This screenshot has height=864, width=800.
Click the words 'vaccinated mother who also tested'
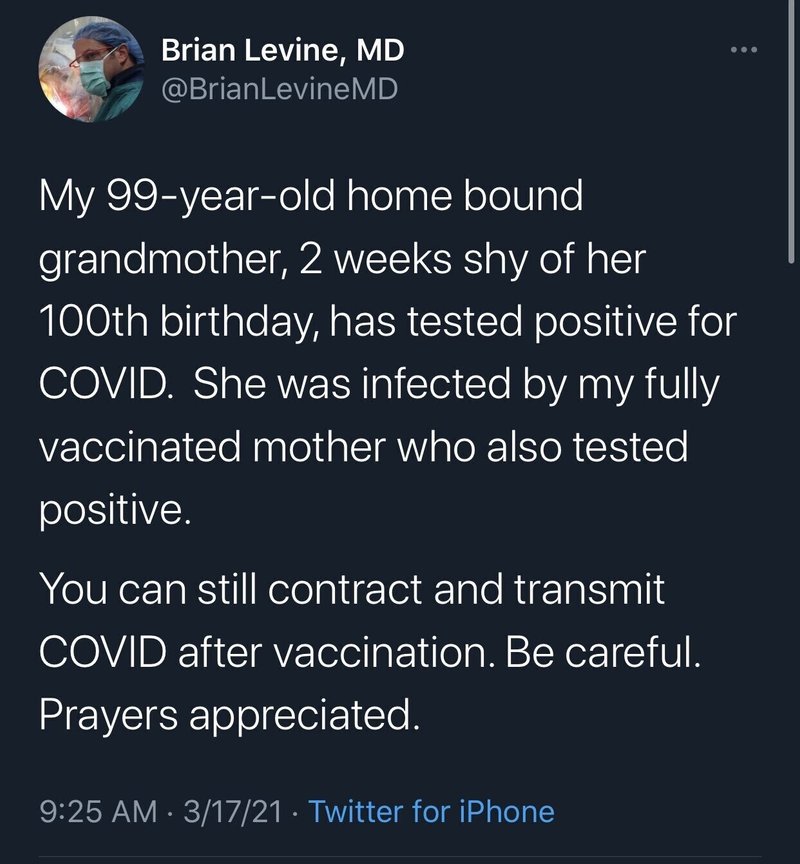click(x=364, y=447)
